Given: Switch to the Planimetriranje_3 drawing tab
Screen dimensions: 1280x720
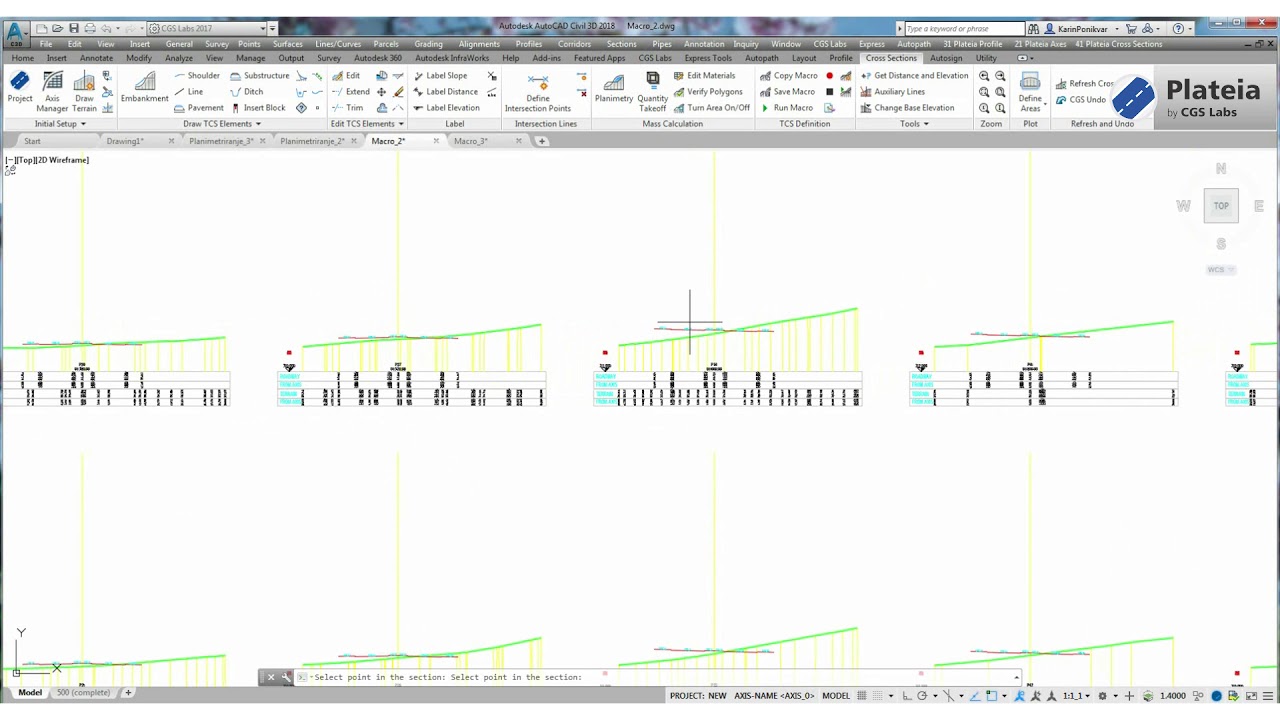Looking at the screenshot, I should [x=221, y=141].
